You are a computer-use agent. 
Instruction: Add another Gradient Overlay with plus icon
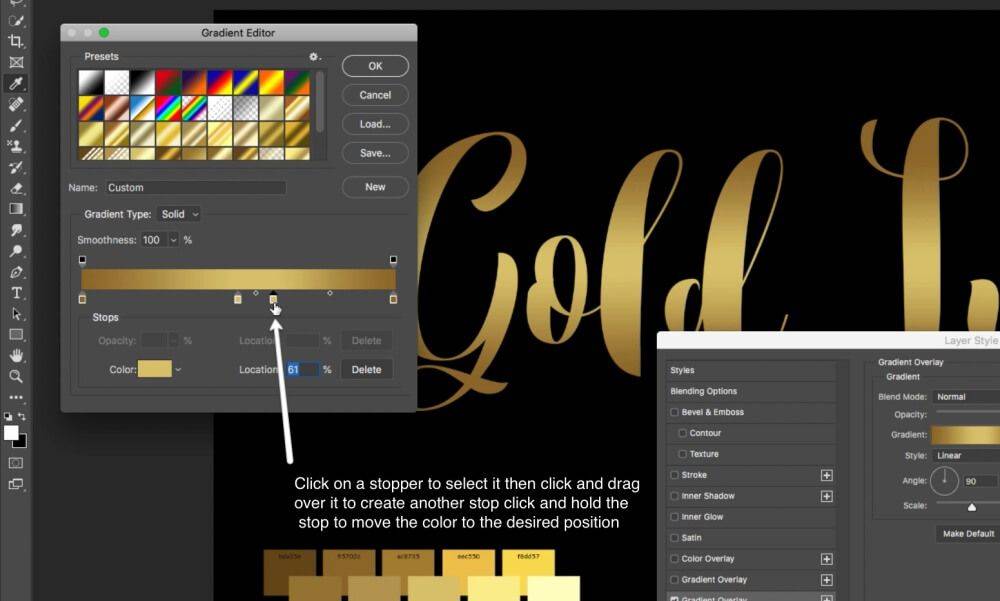[x=827, y=580]
